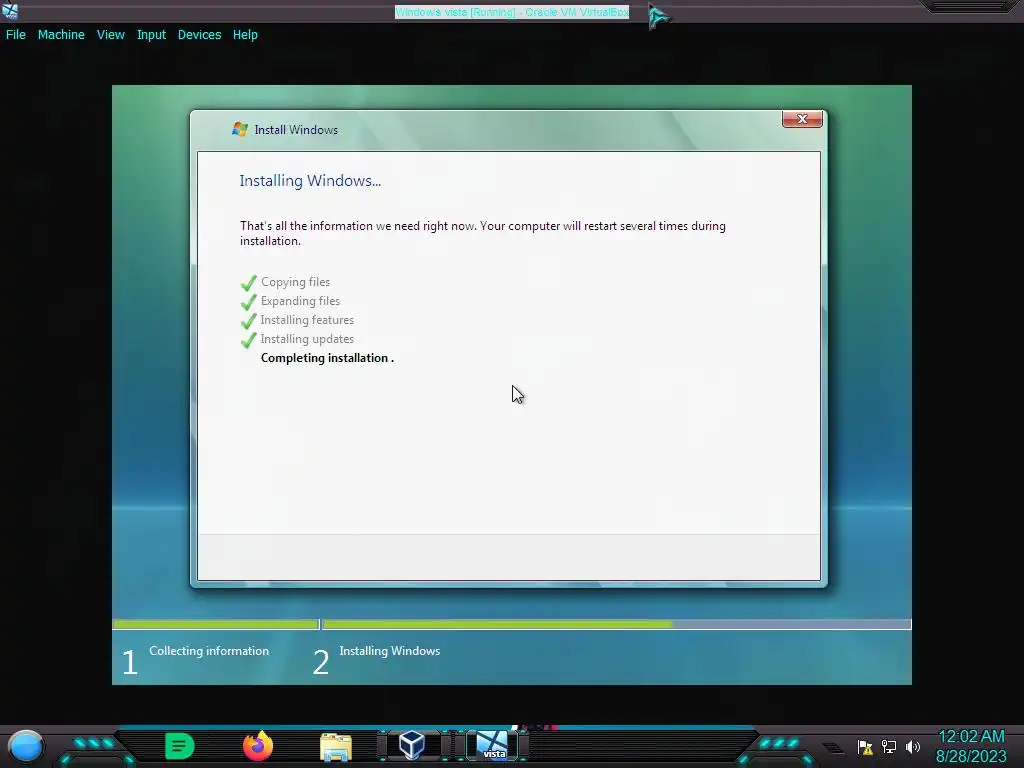The width and height of the screenshot is (1024, 768).
Task: Click the VirtualBox window icon in title bar
Action: coord(10,10)
